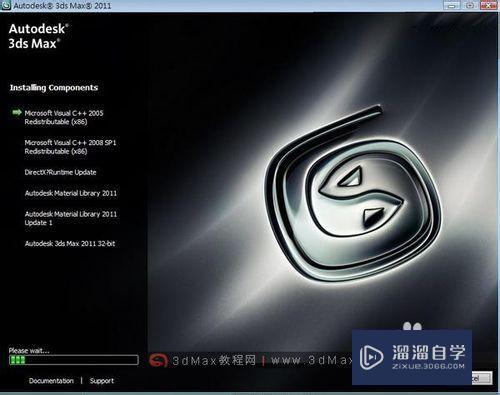Close the 3ds Max installer window
Image resolution: width=500 pixels, height=395 pixels.
[488, 5]
